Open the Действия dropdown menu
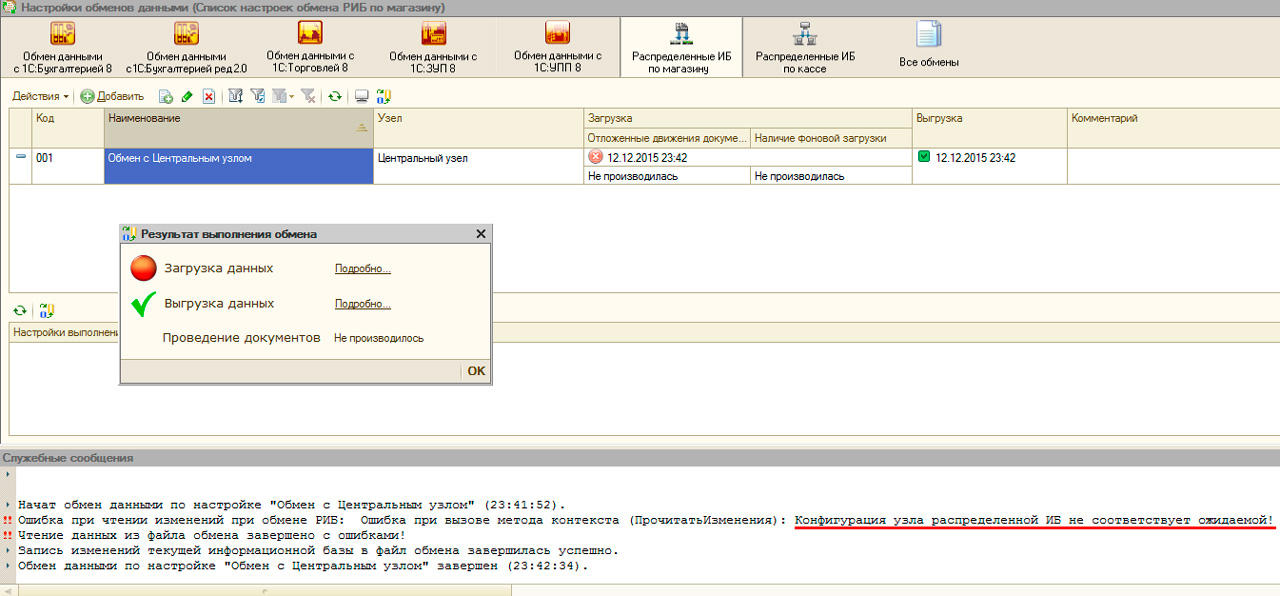Image resolution: width=1280 pixels, height=596 pixels. (x=40, y=97)
